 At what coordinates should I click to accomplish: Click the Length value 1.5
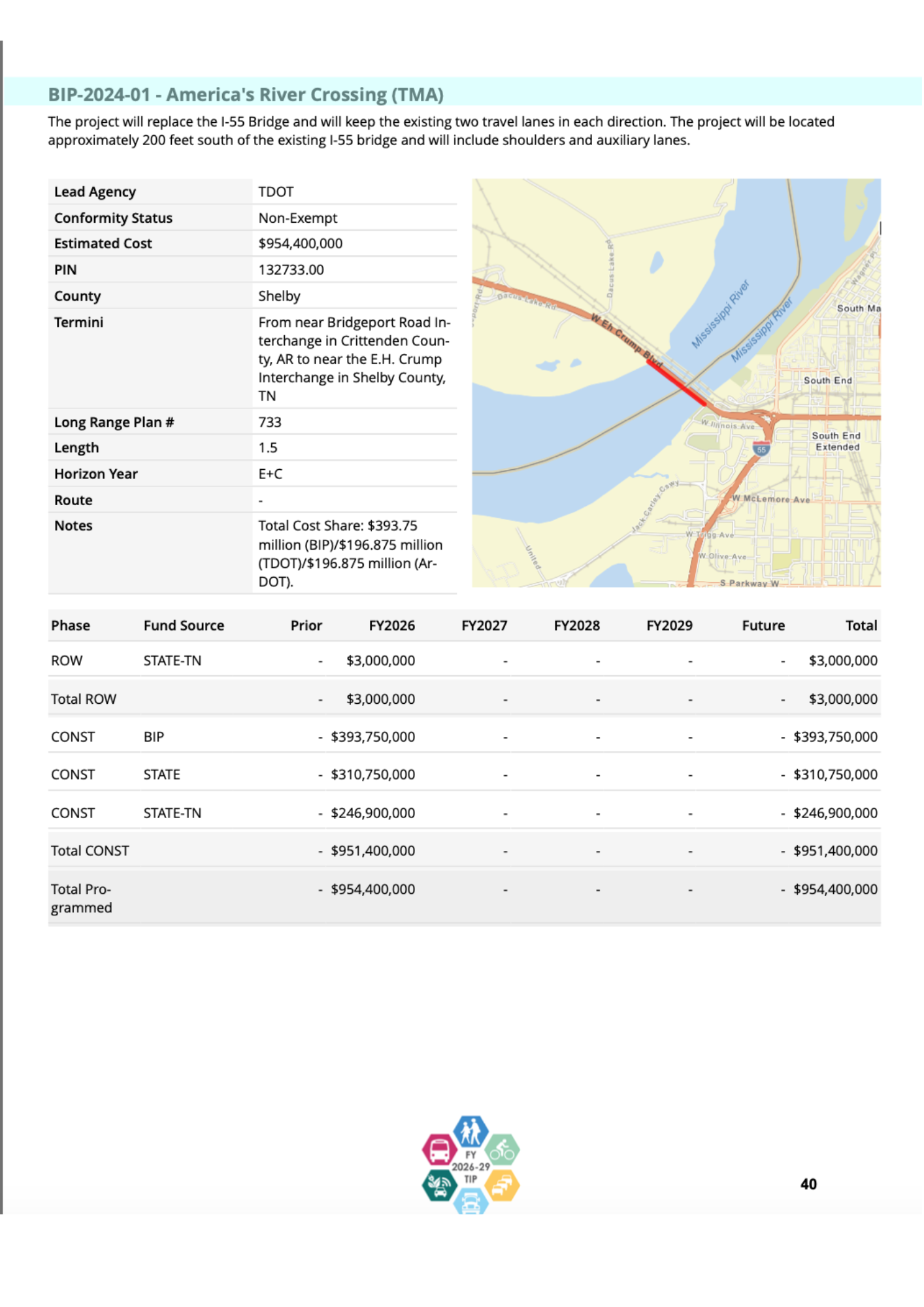click(268, 448)
